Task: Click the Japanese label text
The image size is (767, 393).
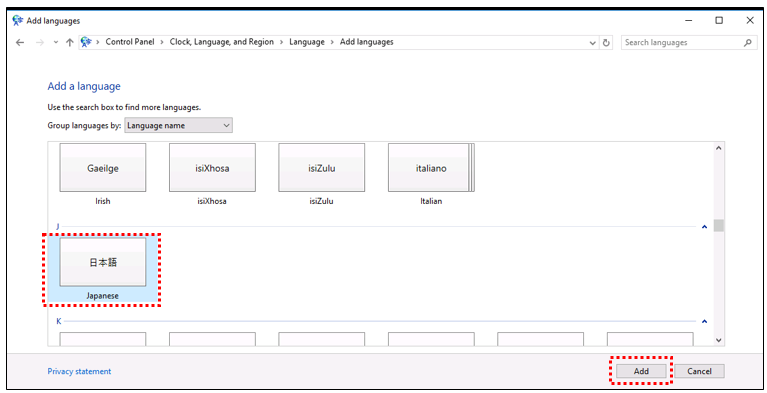Action: point(103,296)
